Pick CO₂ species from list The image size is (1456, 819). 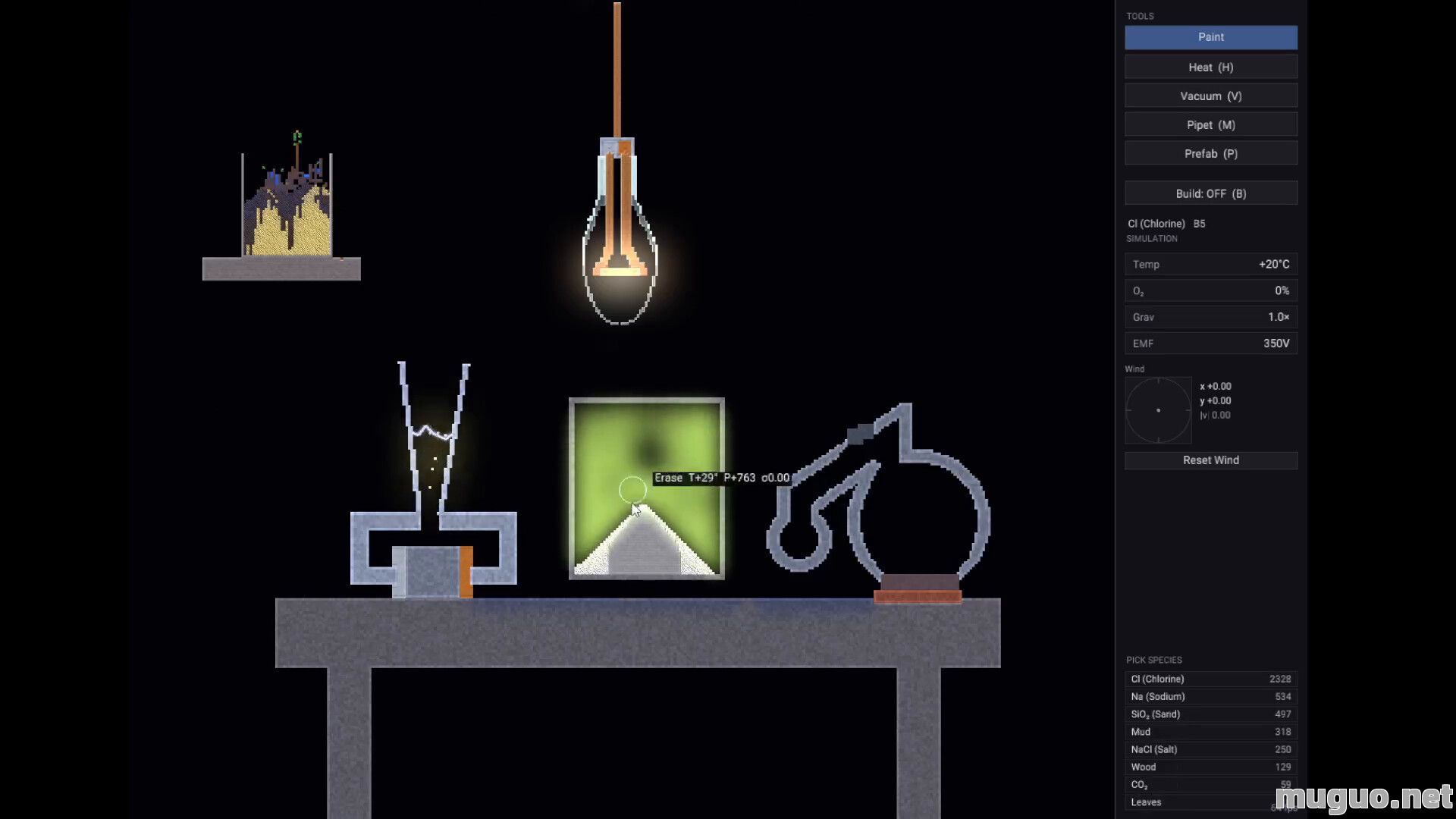pos(1210,784)
